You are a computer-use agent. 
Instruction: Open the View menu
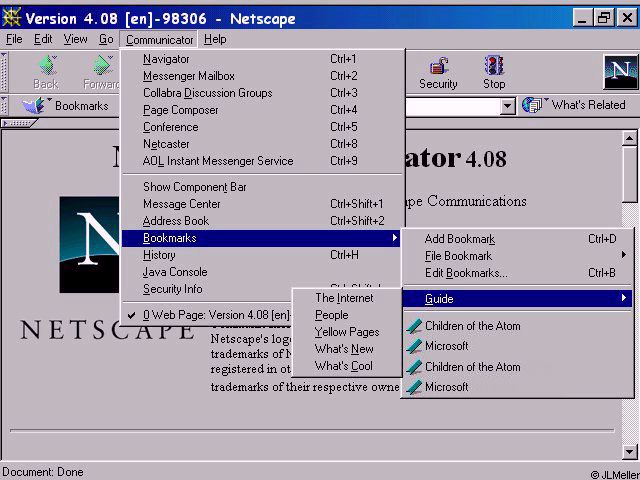(75, 39)
